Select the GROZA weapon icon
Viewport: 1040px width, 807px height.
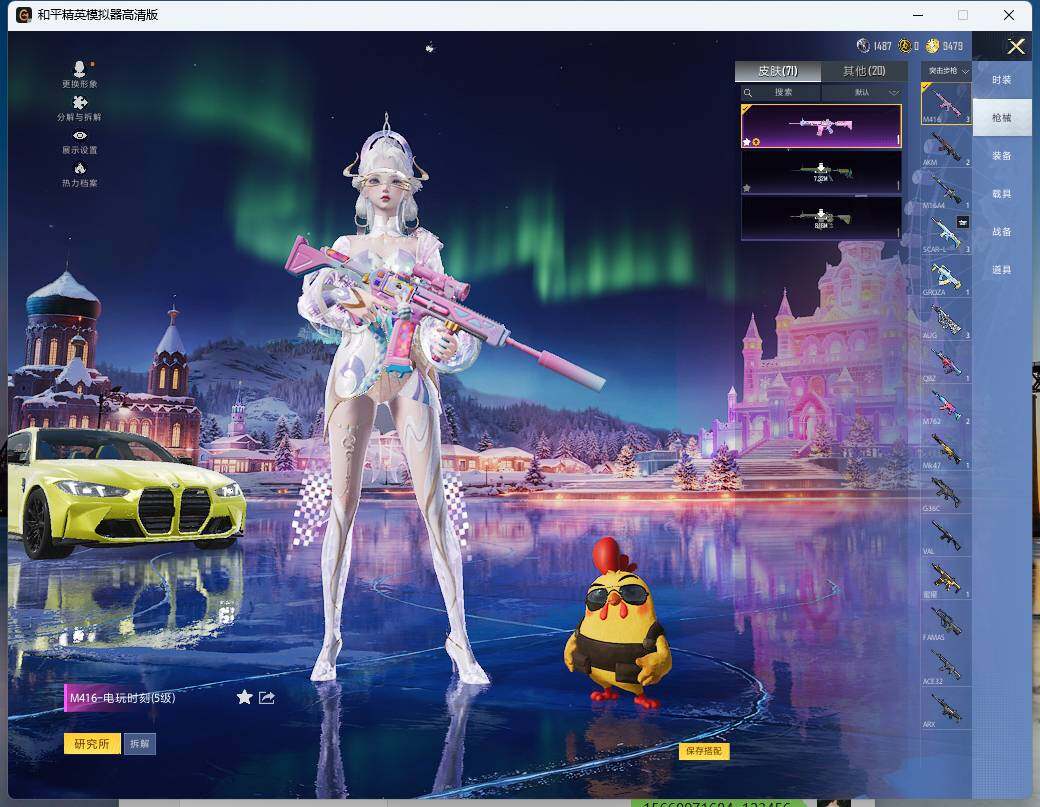(946, 277)
